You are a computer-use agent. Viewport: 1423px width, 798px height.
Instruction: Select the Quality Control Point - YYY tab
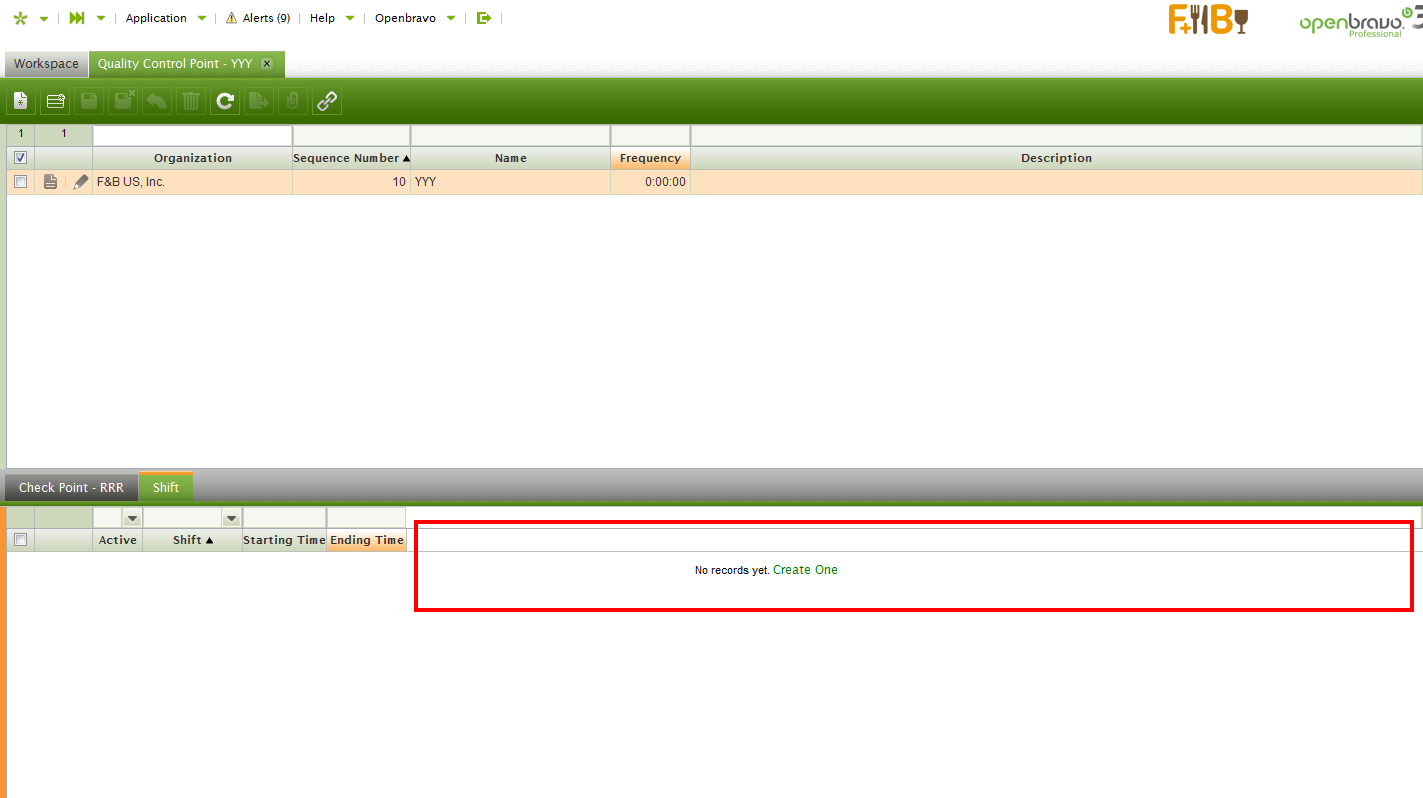186,64
